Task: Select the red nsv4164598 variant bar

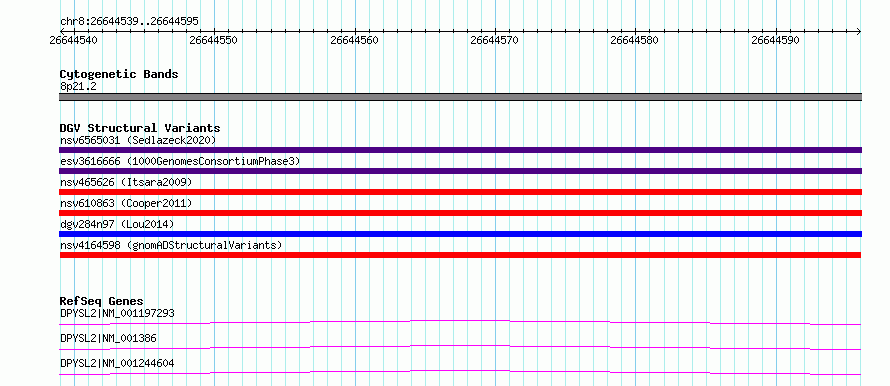Action: (x=460, y=255)
